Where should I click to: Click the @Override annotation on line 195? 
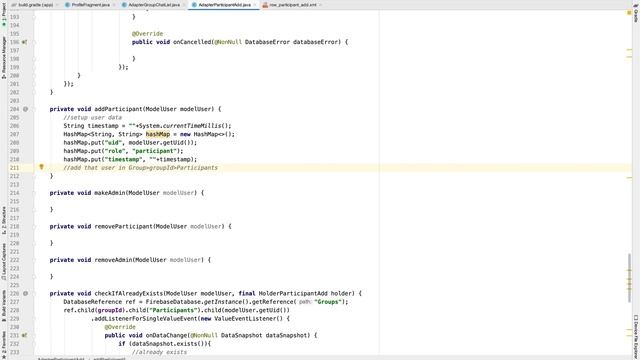[147, 34]
